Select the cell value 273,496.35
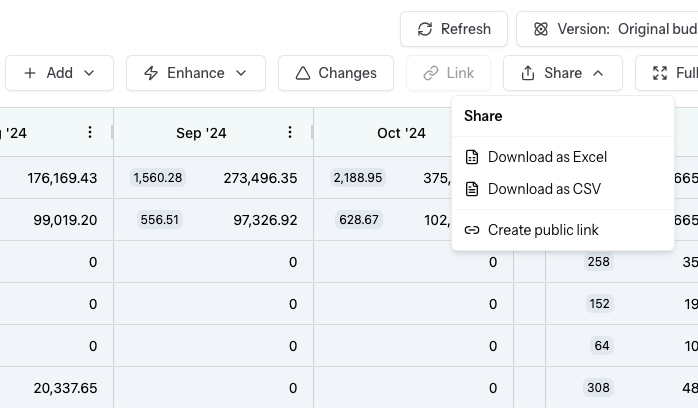The width and height of the screenshot is (698, 408). 260,178
